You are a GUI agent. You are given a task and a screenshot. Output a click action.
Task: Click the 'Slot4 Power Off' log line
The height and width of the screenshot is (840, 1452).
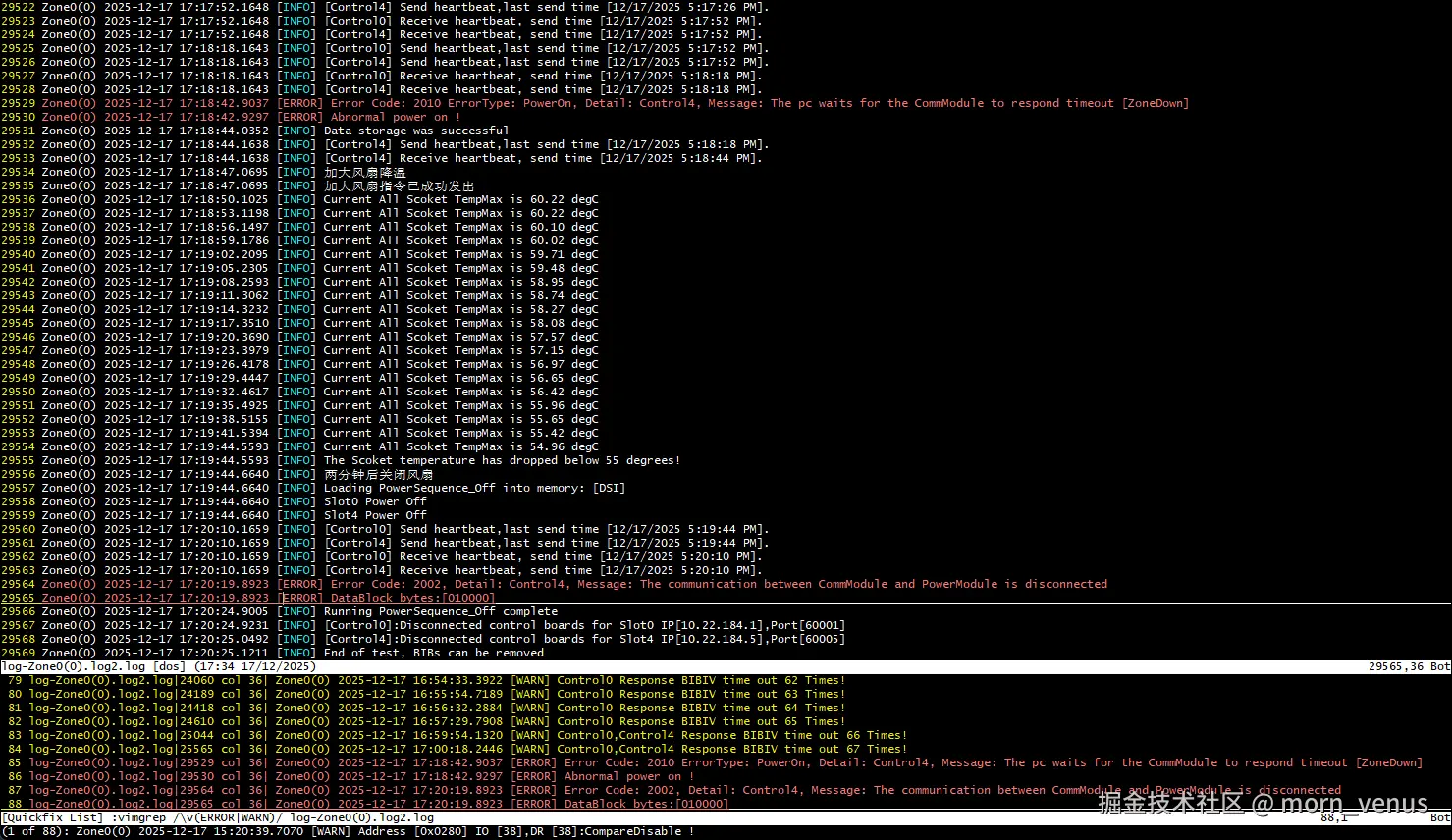214,515
